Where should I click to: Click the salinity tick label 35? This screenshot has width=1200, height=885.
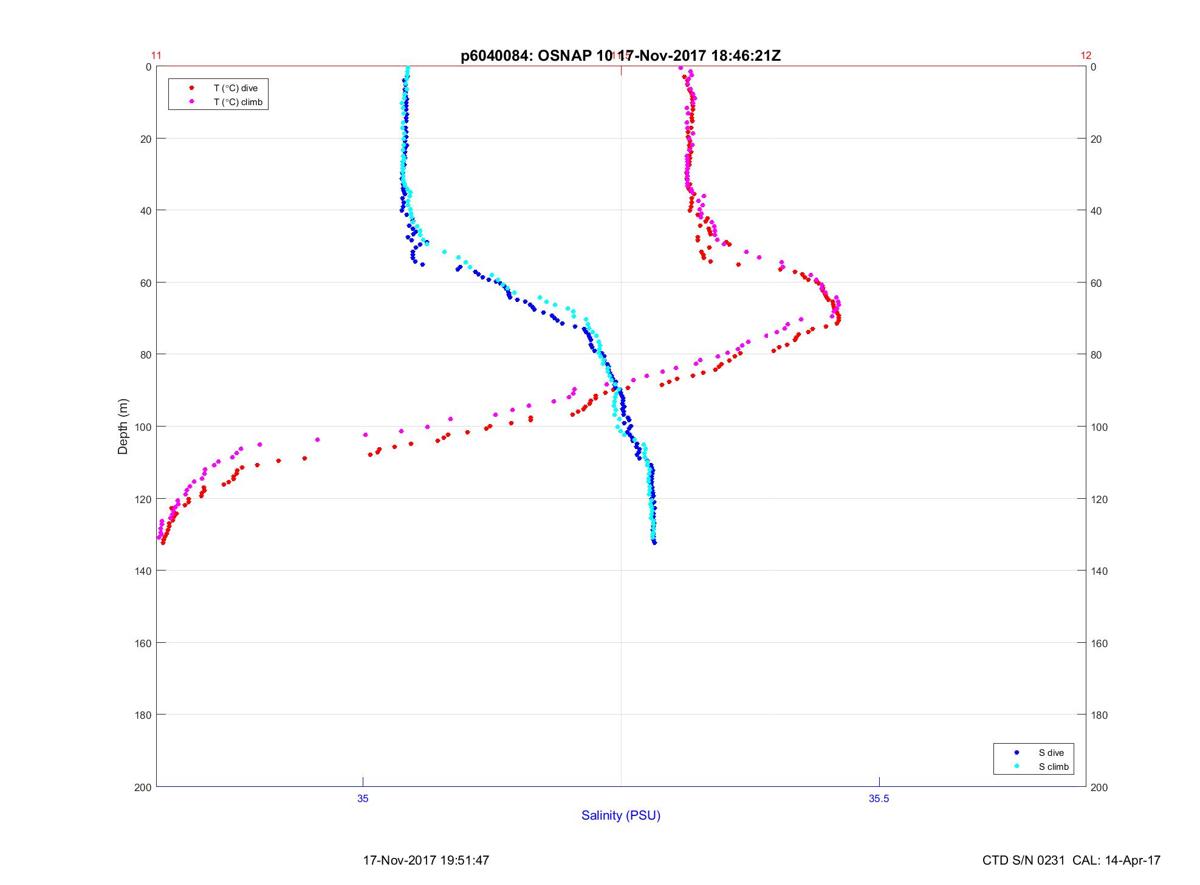click(x=363, y=798)
